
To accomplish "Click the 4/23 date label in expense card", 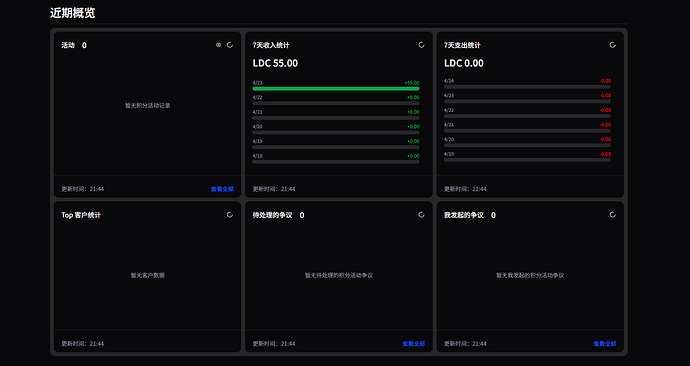I will tap(449, 95).
